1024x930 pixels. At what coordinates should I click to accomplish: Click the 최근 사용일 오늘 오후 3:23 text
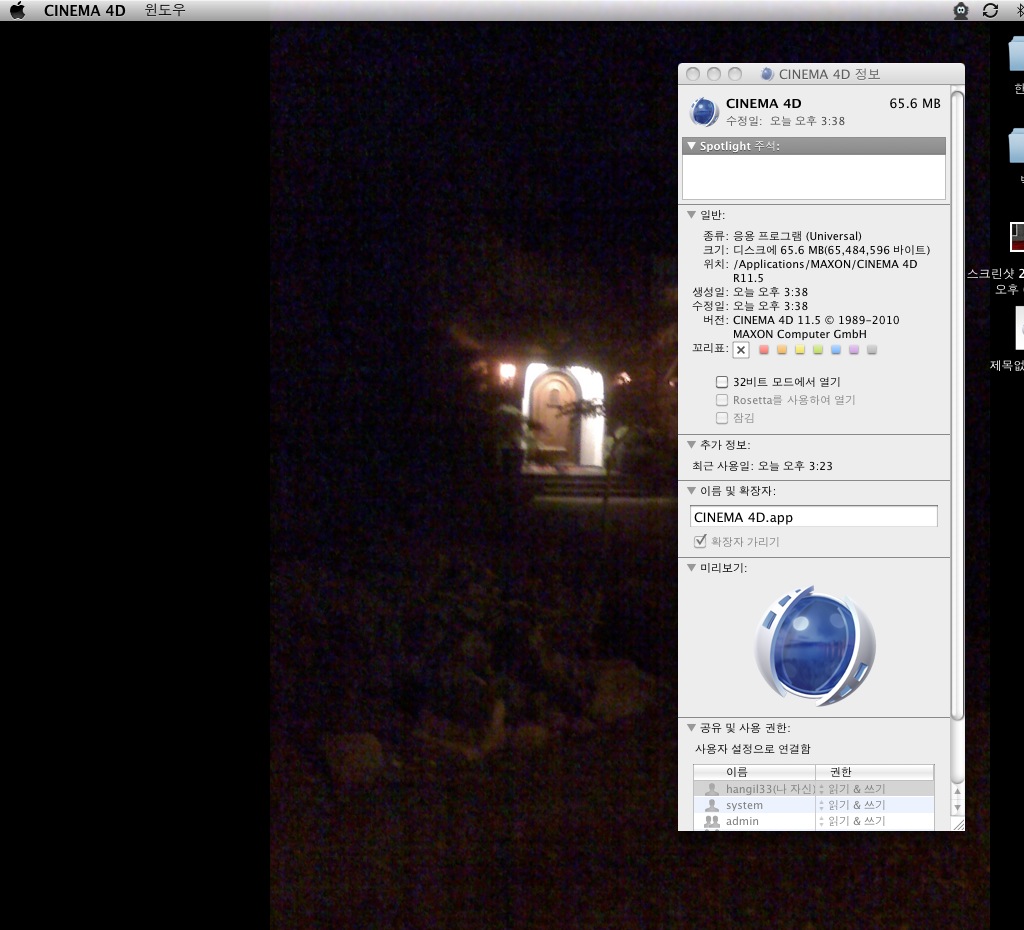(x=762, y=466)
